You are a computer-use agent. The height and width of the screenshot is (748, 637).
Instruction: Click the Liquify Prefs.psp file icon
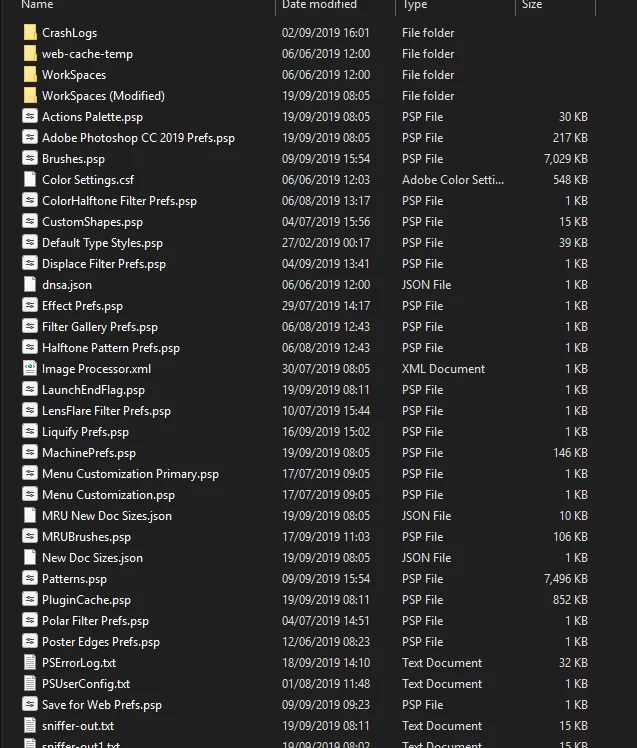pyautogui.click(x=30, y=431)
